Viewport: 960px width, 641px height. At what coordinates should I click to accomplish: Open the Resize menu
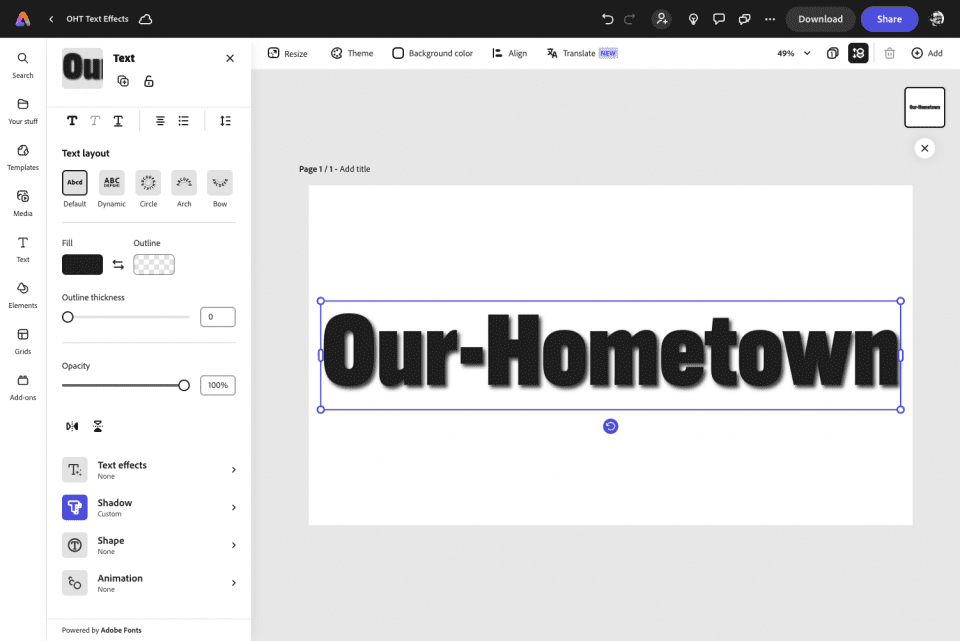point(288,53)
